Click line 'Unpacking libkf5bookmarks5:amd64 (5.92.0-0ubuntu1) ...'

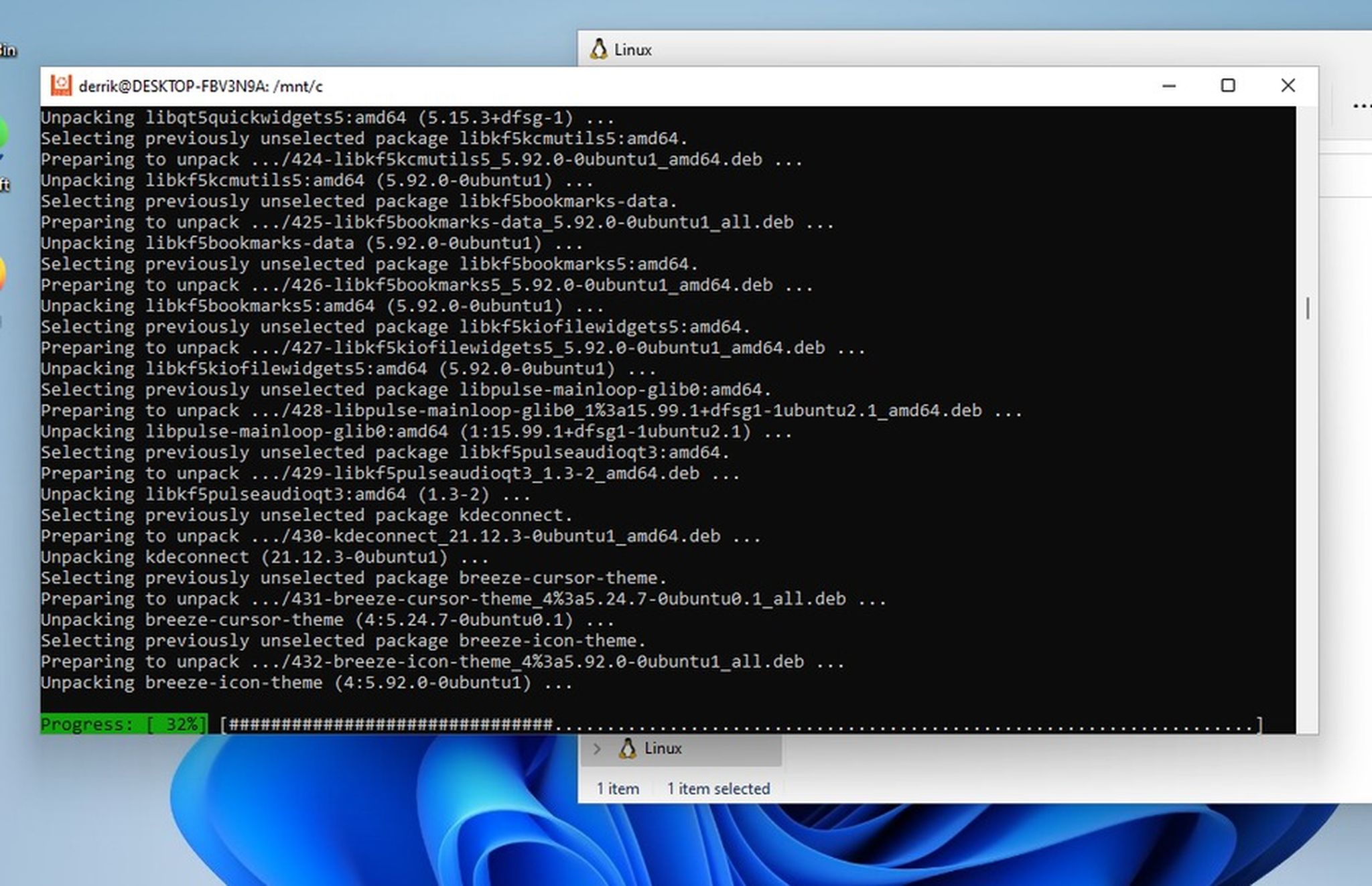322,306
